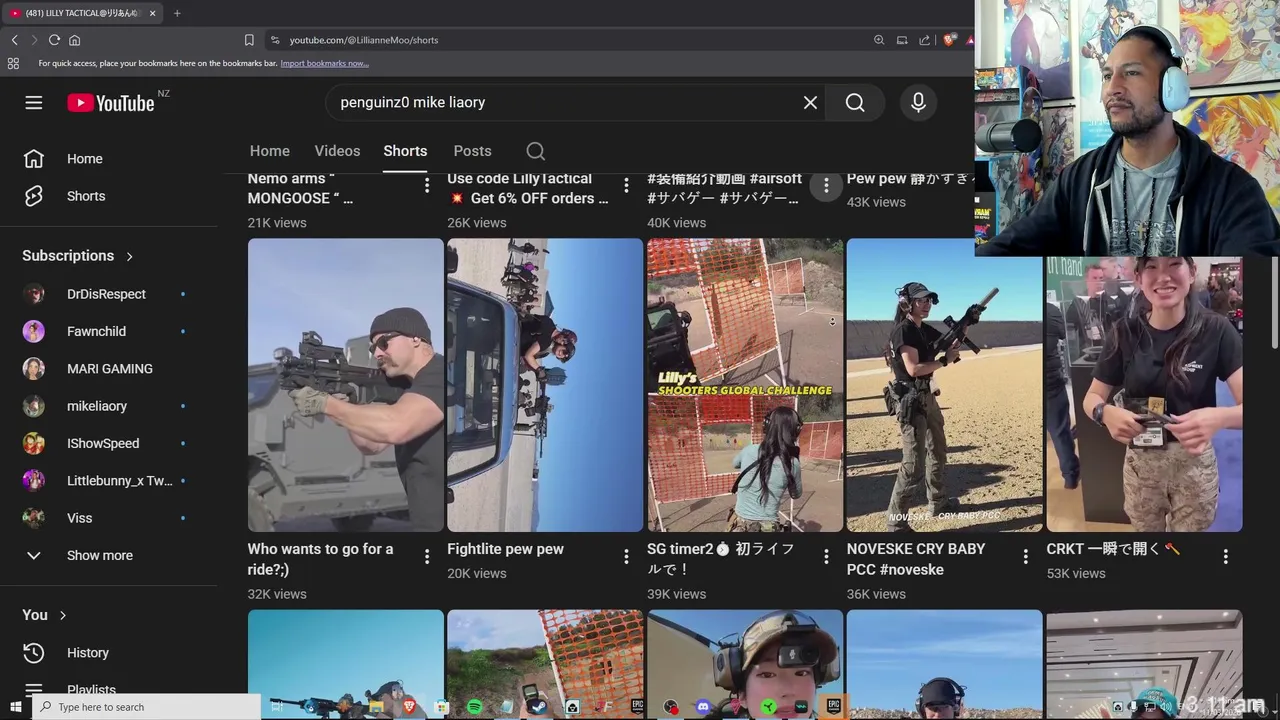Select the channel Shorts tab
1280x720 pixels.
coord(405,151)
